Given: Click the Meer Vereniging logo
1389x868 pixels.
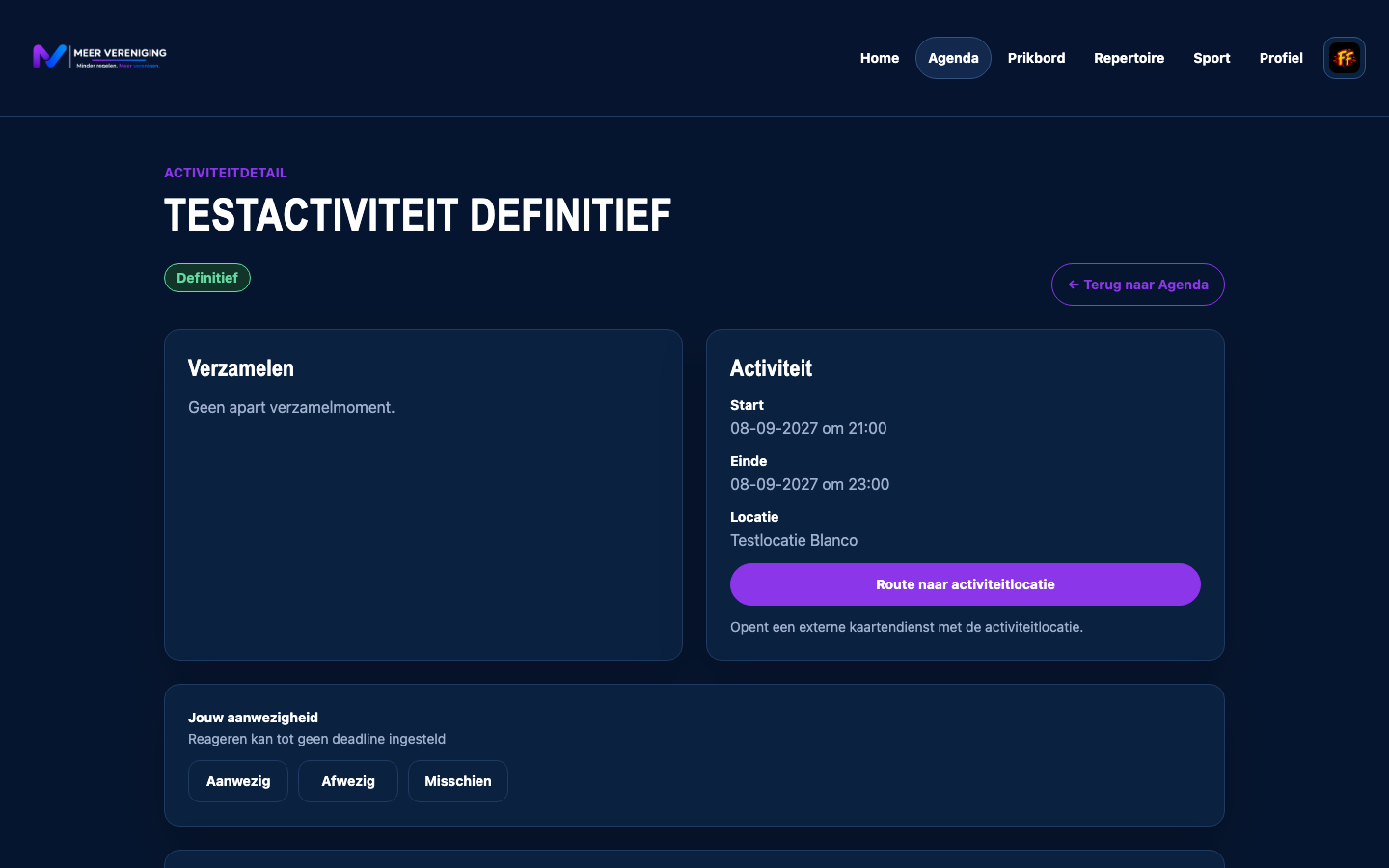Looking at the screenshot, I should [99, 57].
